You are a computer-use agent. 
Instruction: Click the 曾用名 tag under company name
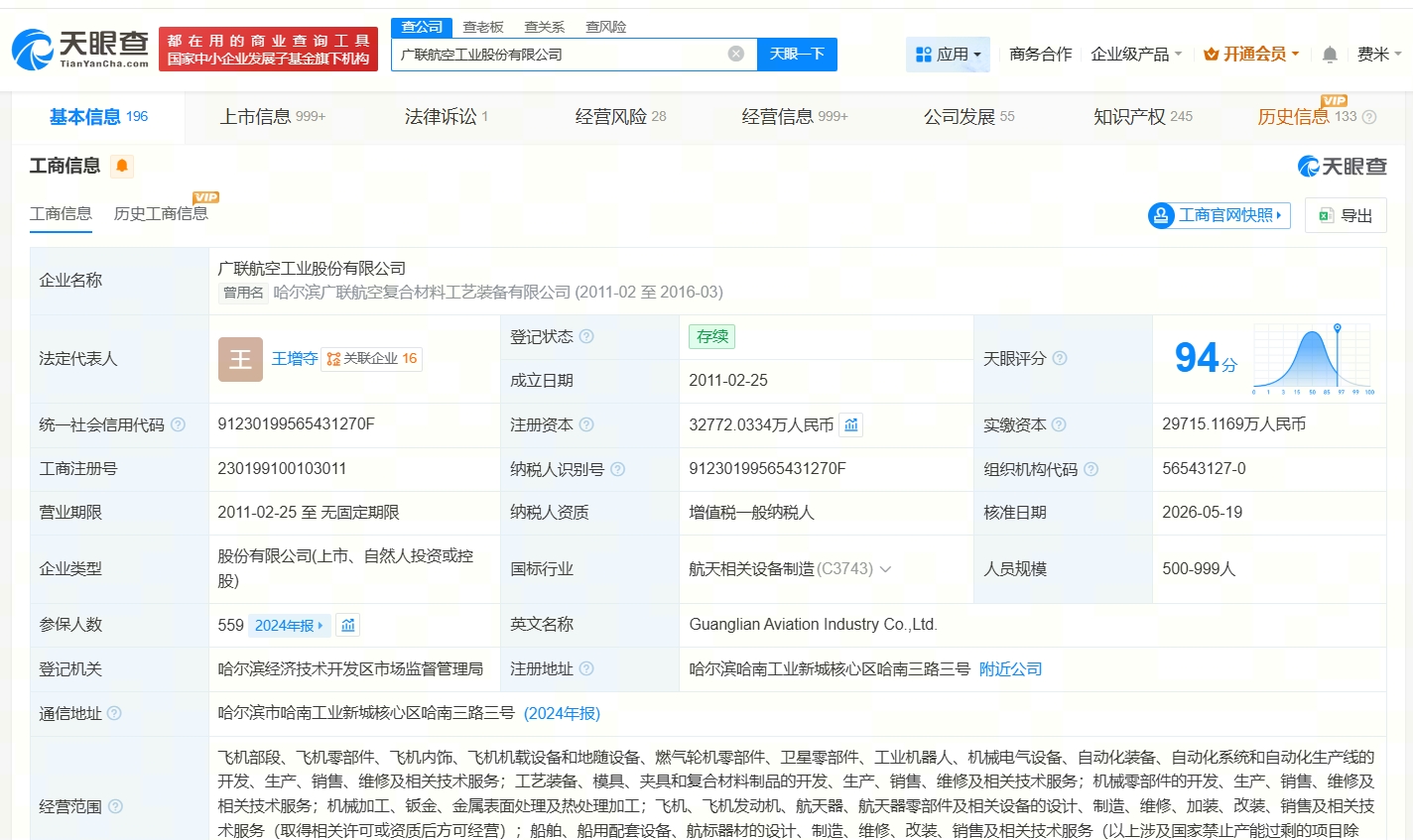pyautogui.click(x=243, y=293)
